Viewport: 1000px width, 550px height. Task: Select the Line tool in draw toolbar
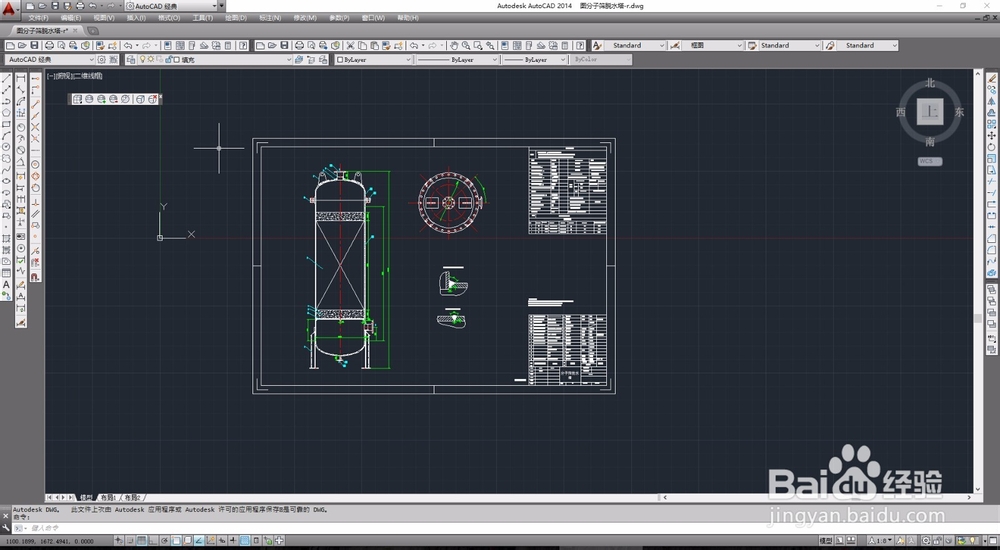tap(6, 78)
